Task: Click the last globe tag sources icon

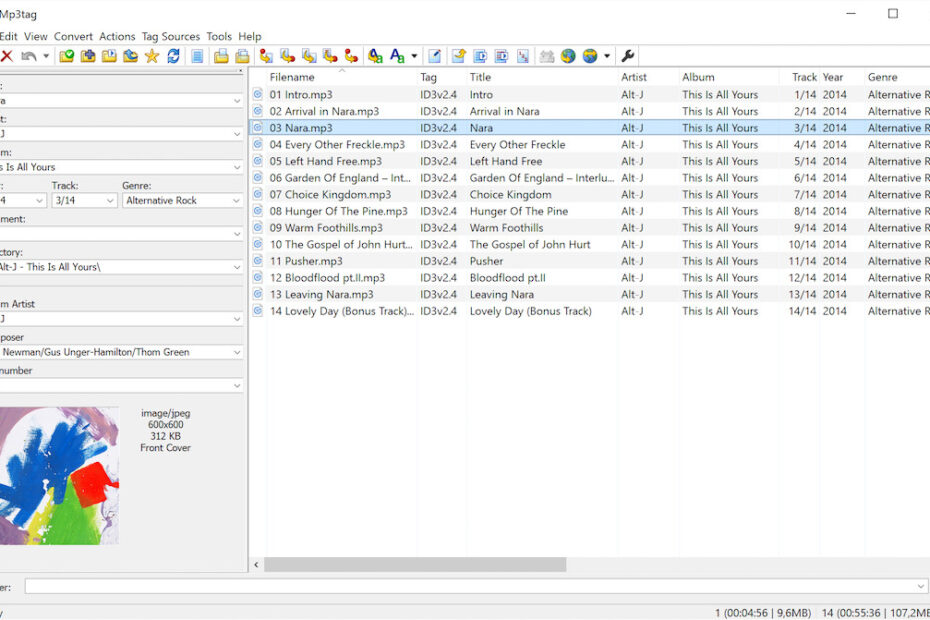Action: pyautogui.click(x=590, y=57)
